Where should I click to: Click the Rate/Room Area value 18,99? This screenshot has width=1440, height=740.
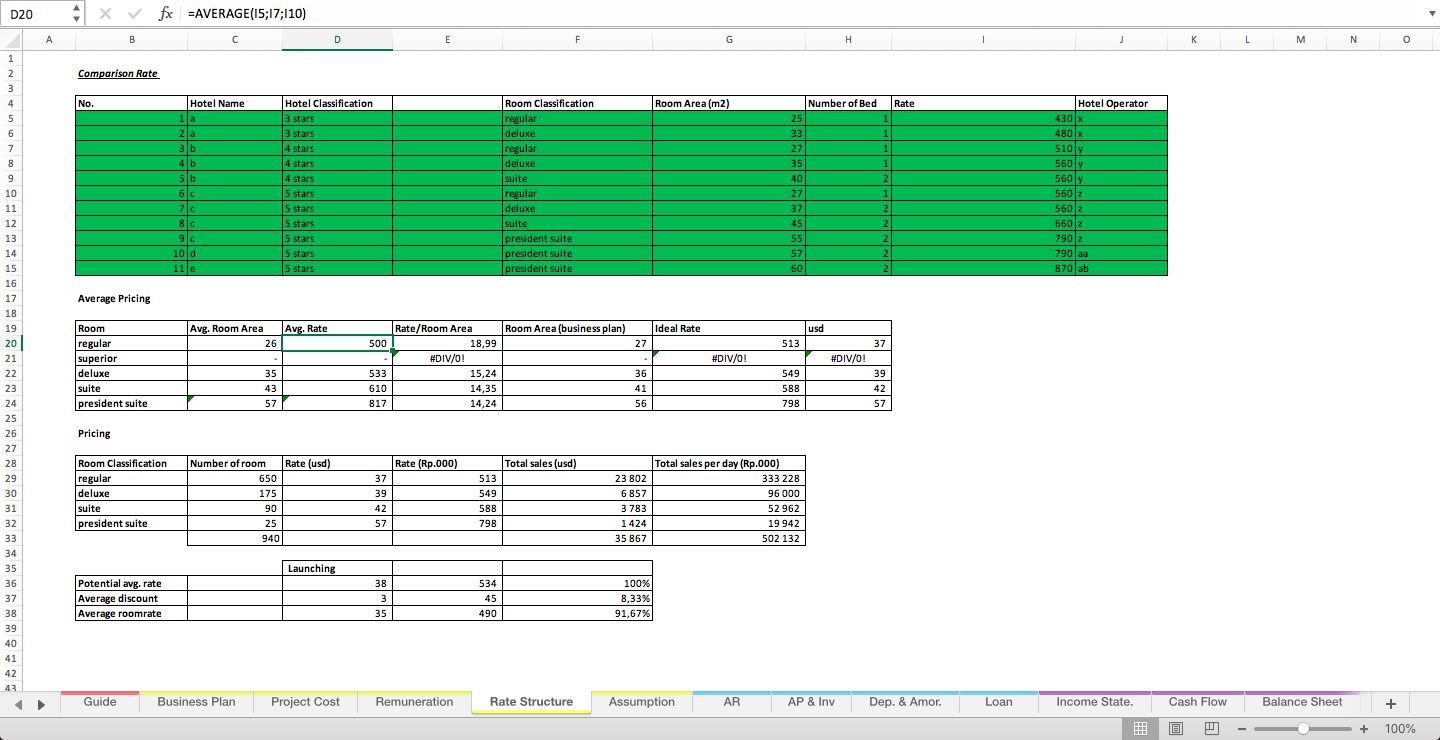[x=447, y=343]
